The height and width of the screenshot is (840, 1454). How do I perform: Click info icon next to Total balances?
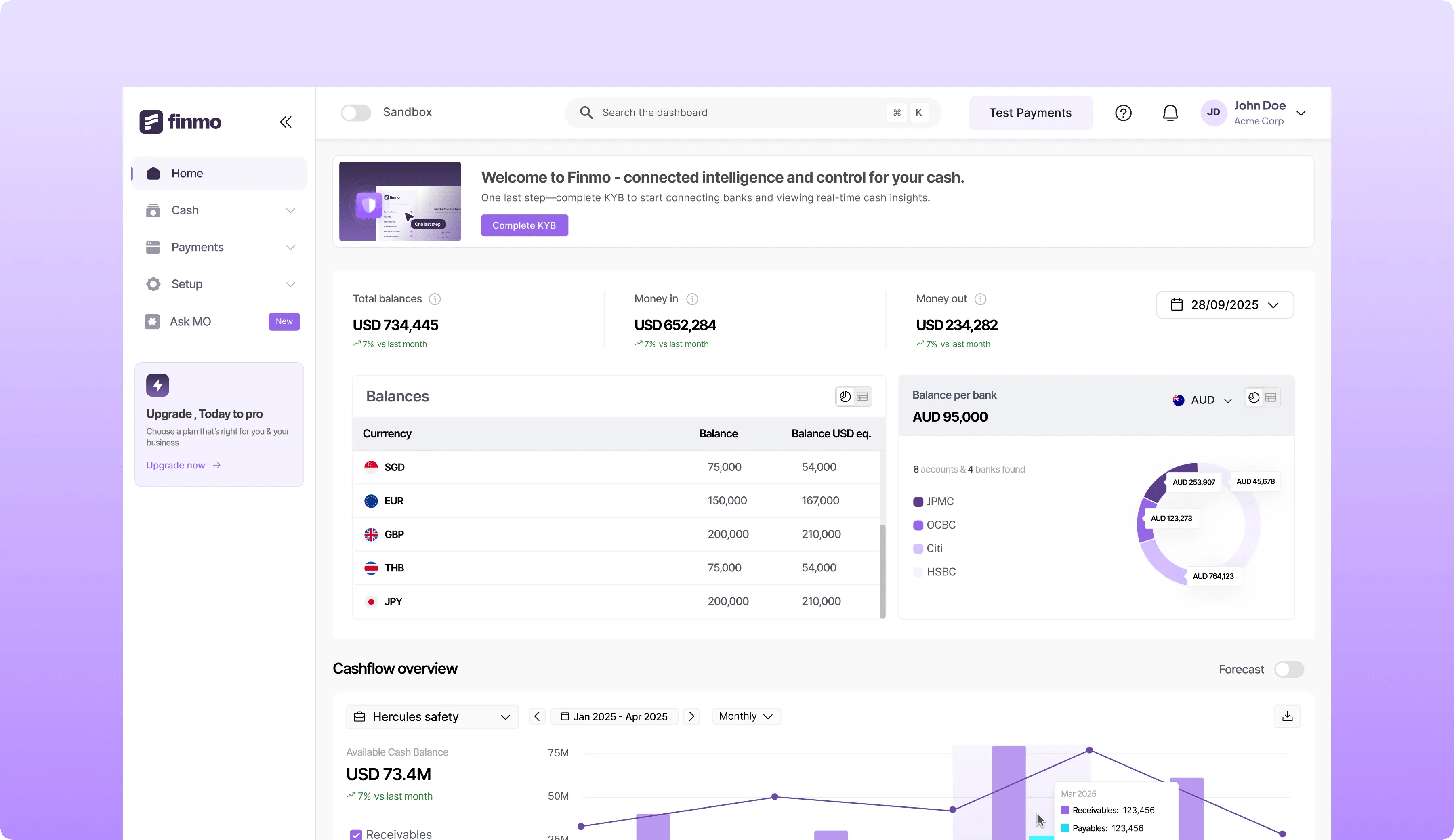[435, 299]
